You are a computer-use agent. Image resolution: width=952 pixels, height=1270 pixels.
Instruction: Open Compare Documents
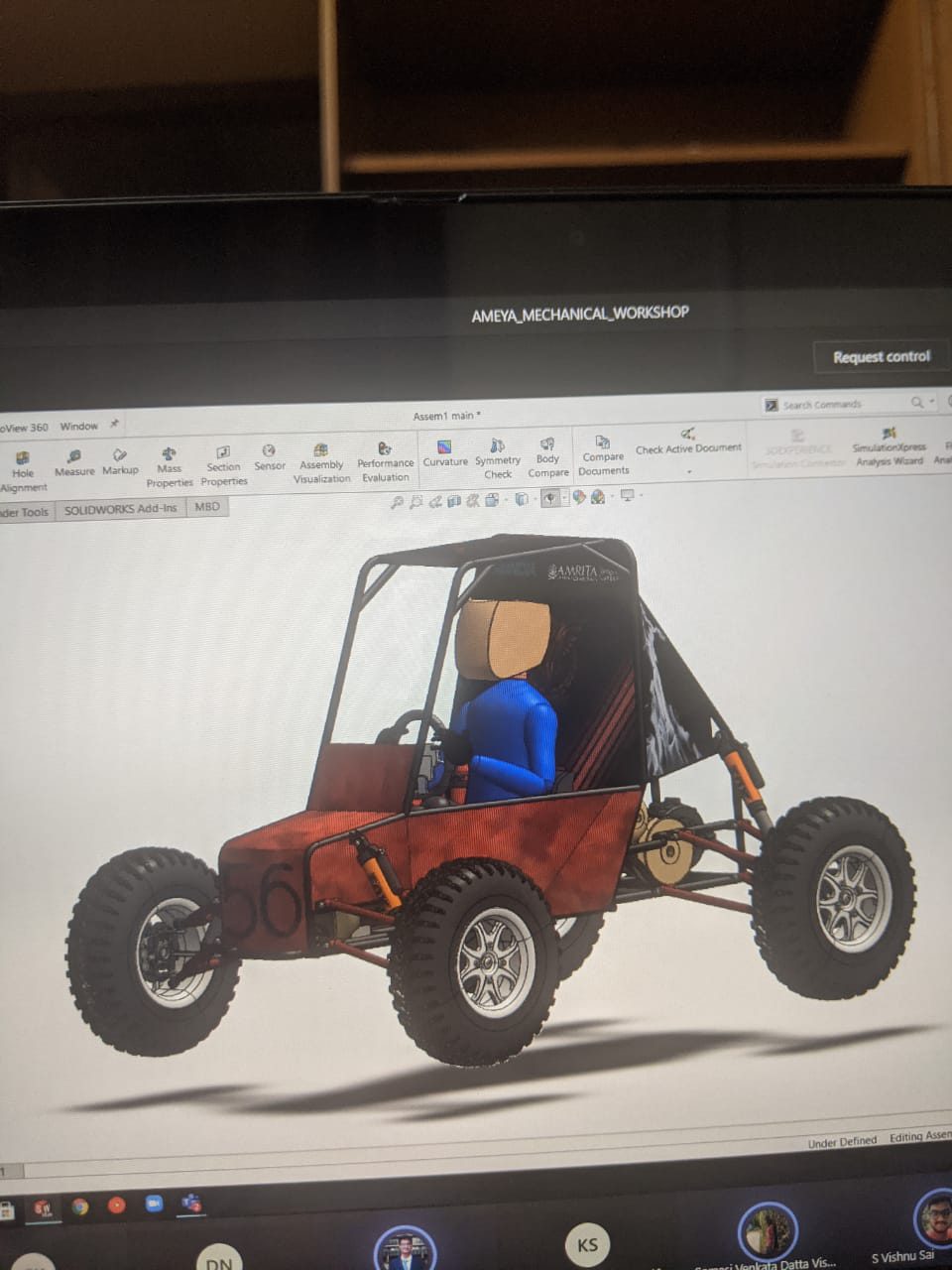tap(603, 455)
